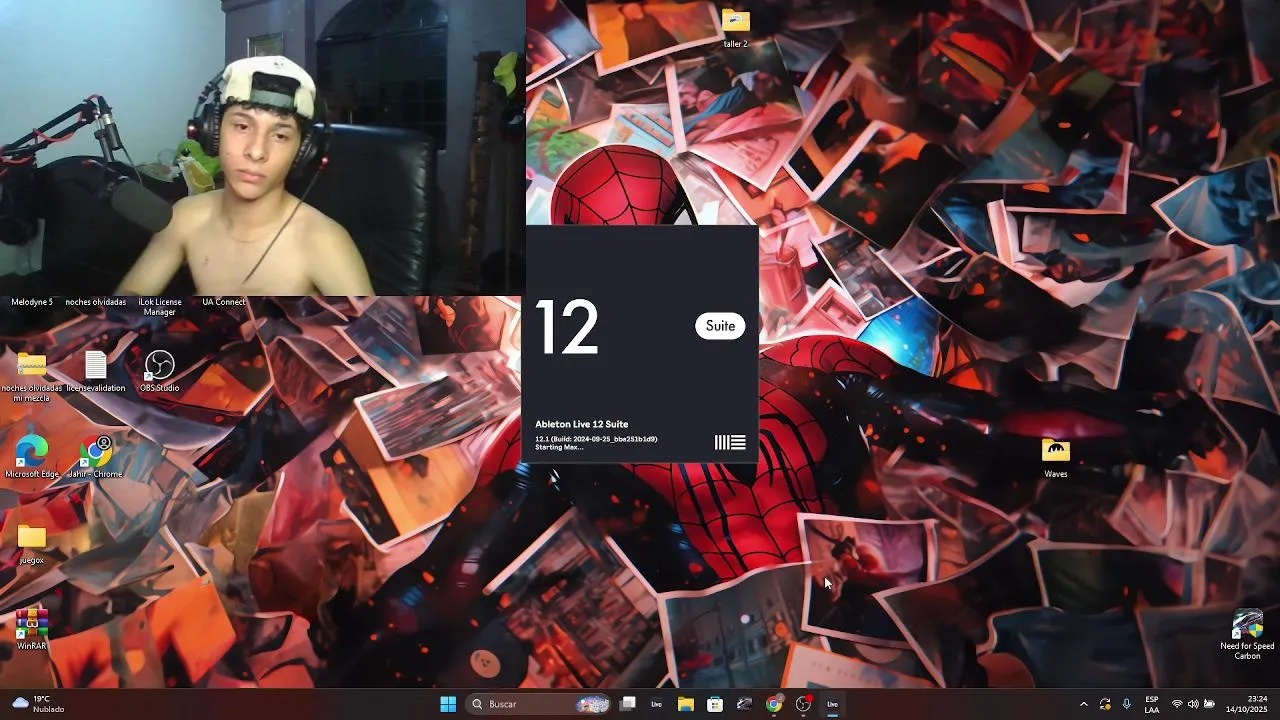Open the juegox desktop folder

[x=32, y=544]
